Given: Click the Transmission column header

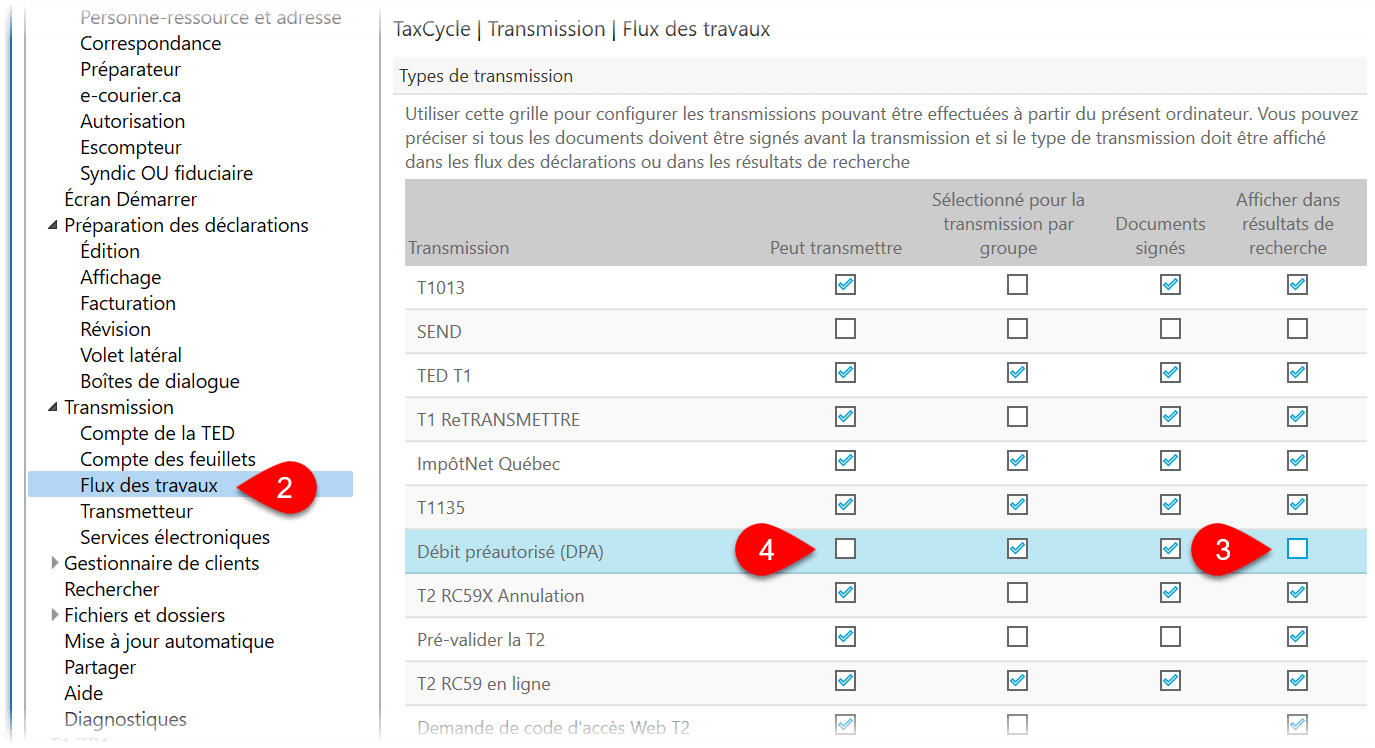Looking at the screenshot, I should pos(458,248).
